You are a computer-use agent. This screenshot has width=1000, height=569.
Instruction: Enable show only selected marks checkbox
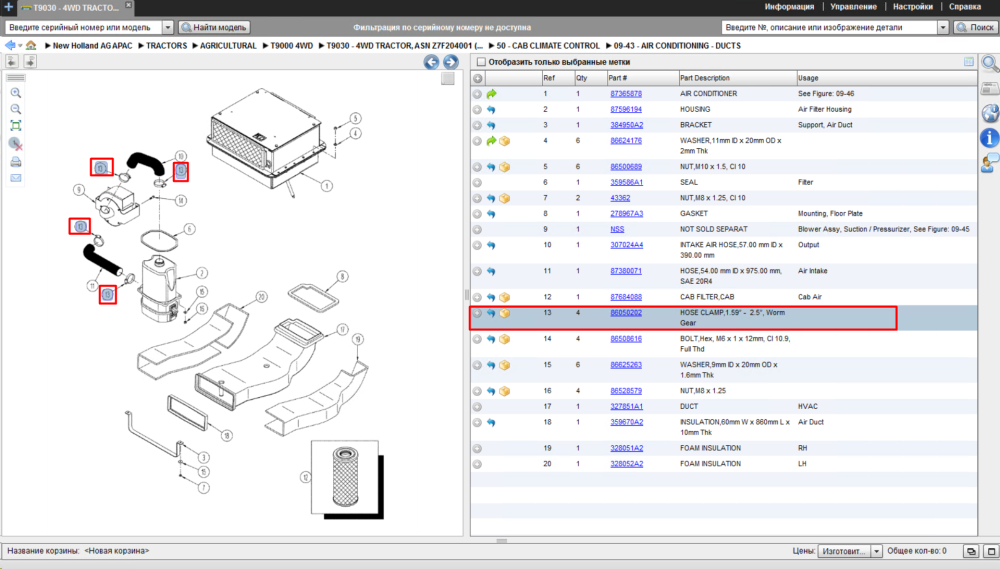tap(482, 62)
